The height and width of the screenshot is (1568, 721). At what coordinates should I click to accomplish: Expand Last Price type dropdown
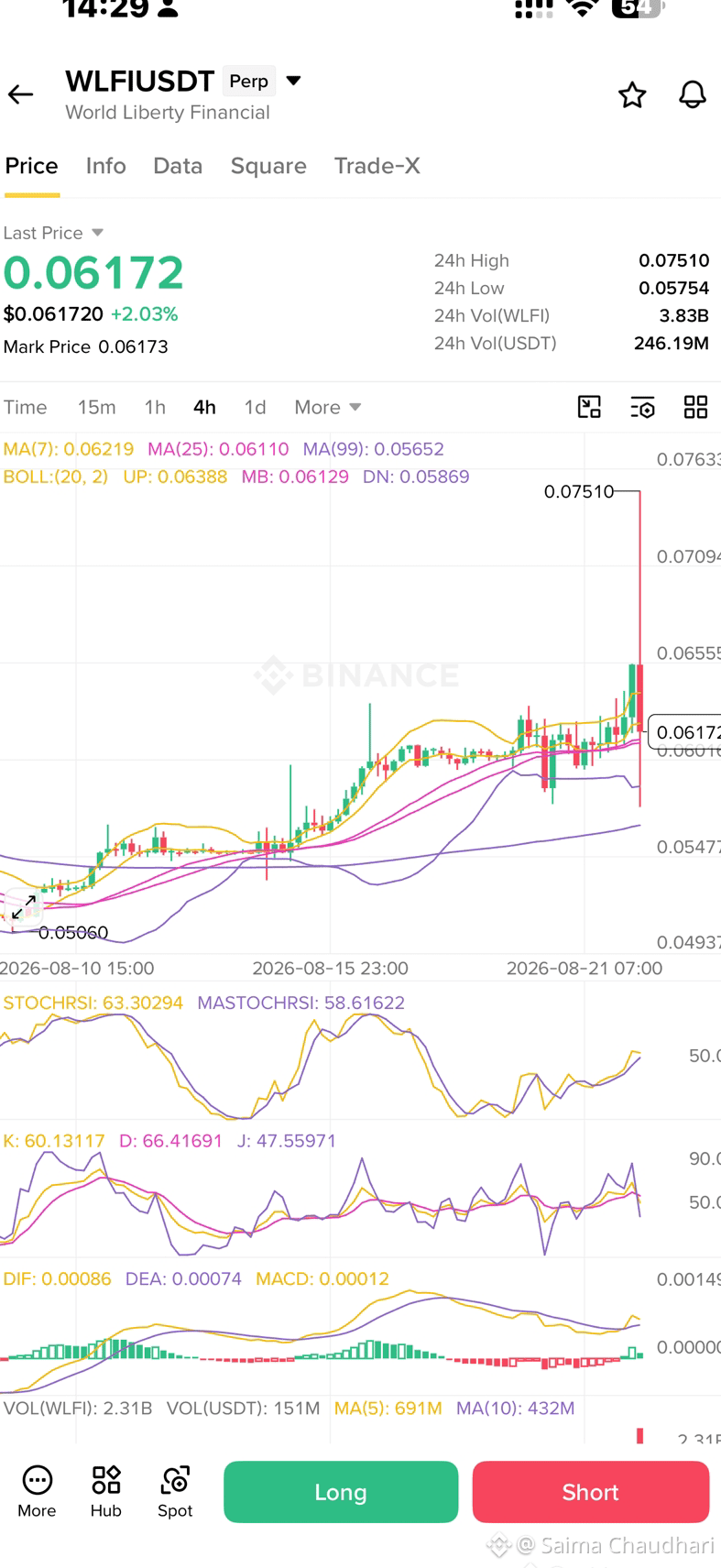tap(98, 233)
